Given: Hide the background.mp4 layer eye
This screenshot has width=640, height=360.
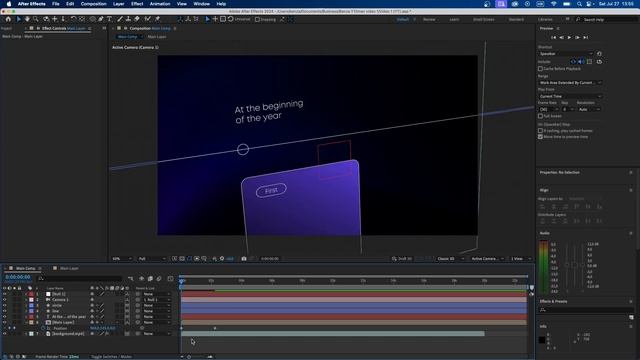Looking at the screenshot, I should pos(4,333).
